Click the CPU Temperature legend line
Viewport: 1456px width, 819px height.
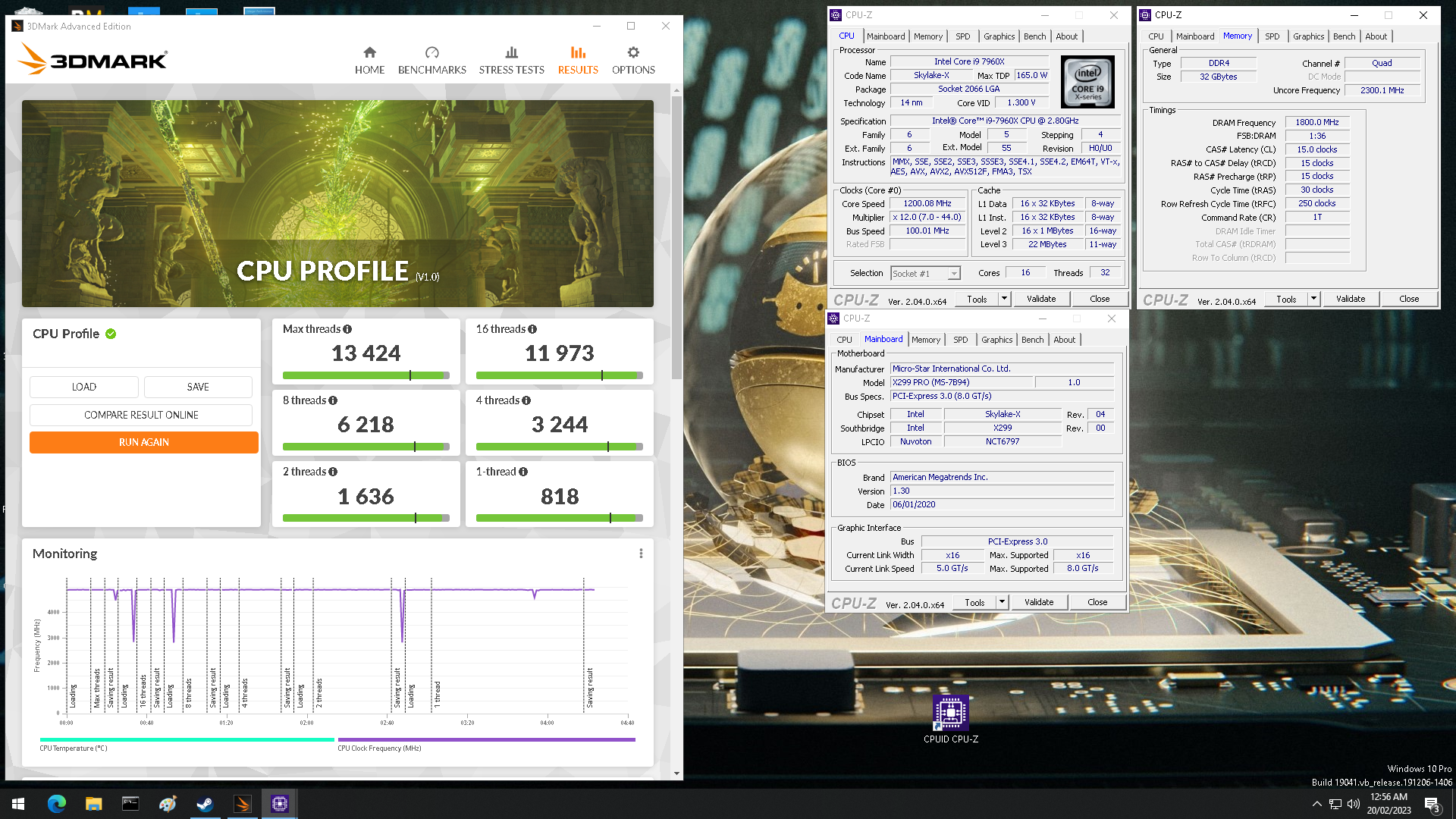(187, 739)
